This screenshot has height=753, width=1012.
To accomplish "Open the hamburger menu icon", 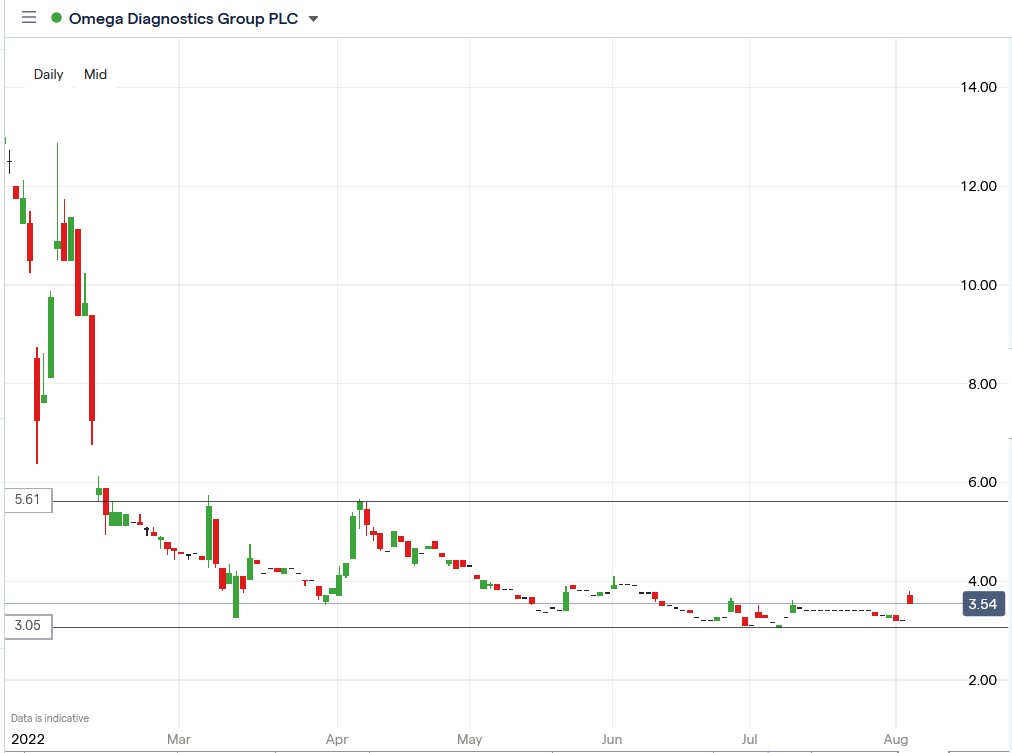I will tap(28, 17).
